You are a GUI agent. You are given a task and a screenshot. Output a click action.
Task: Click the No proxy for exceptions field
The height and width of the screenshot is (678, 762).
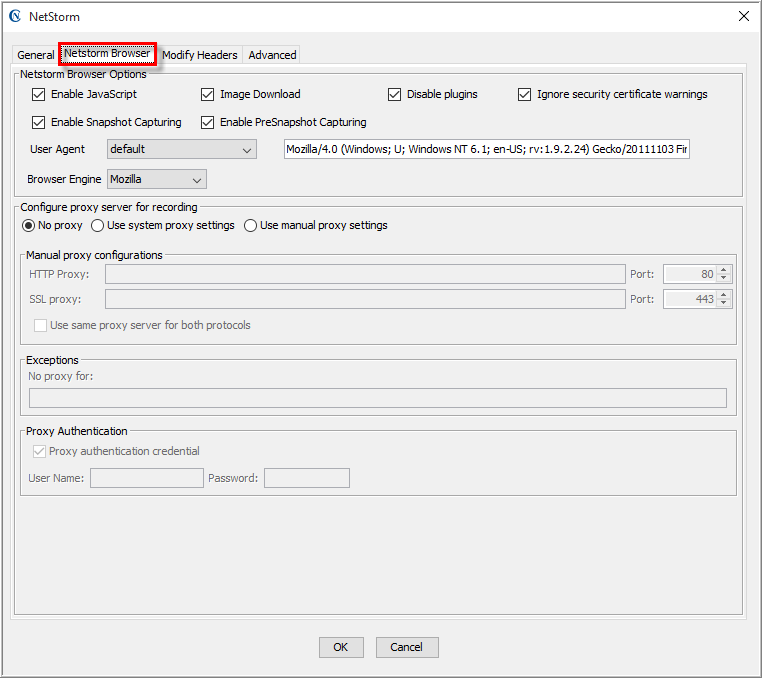[x=378, y=398]
